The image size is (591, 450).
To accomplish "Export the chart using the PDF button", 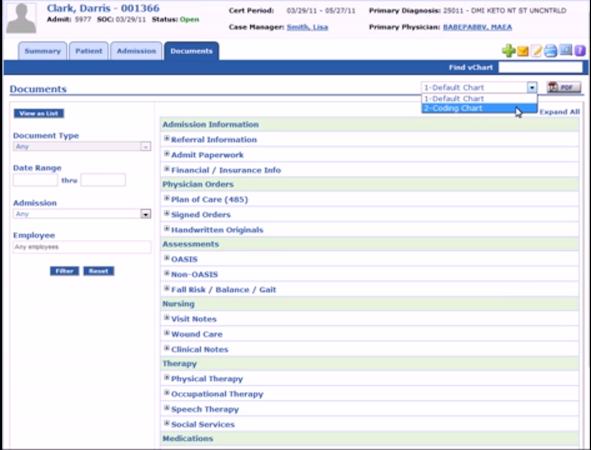I will click(x=564, y=87).
